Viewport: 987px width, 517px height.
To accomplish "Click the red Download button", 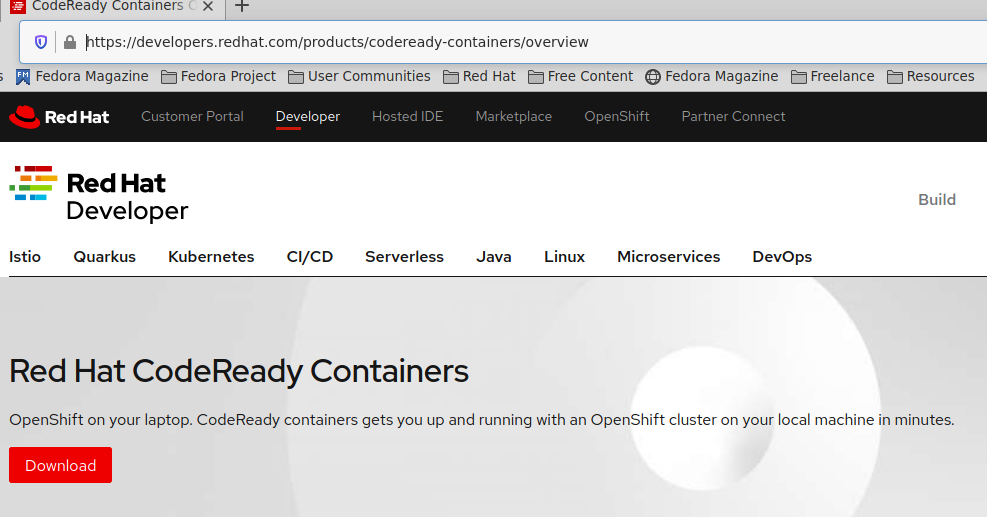I will click(60, 465).
